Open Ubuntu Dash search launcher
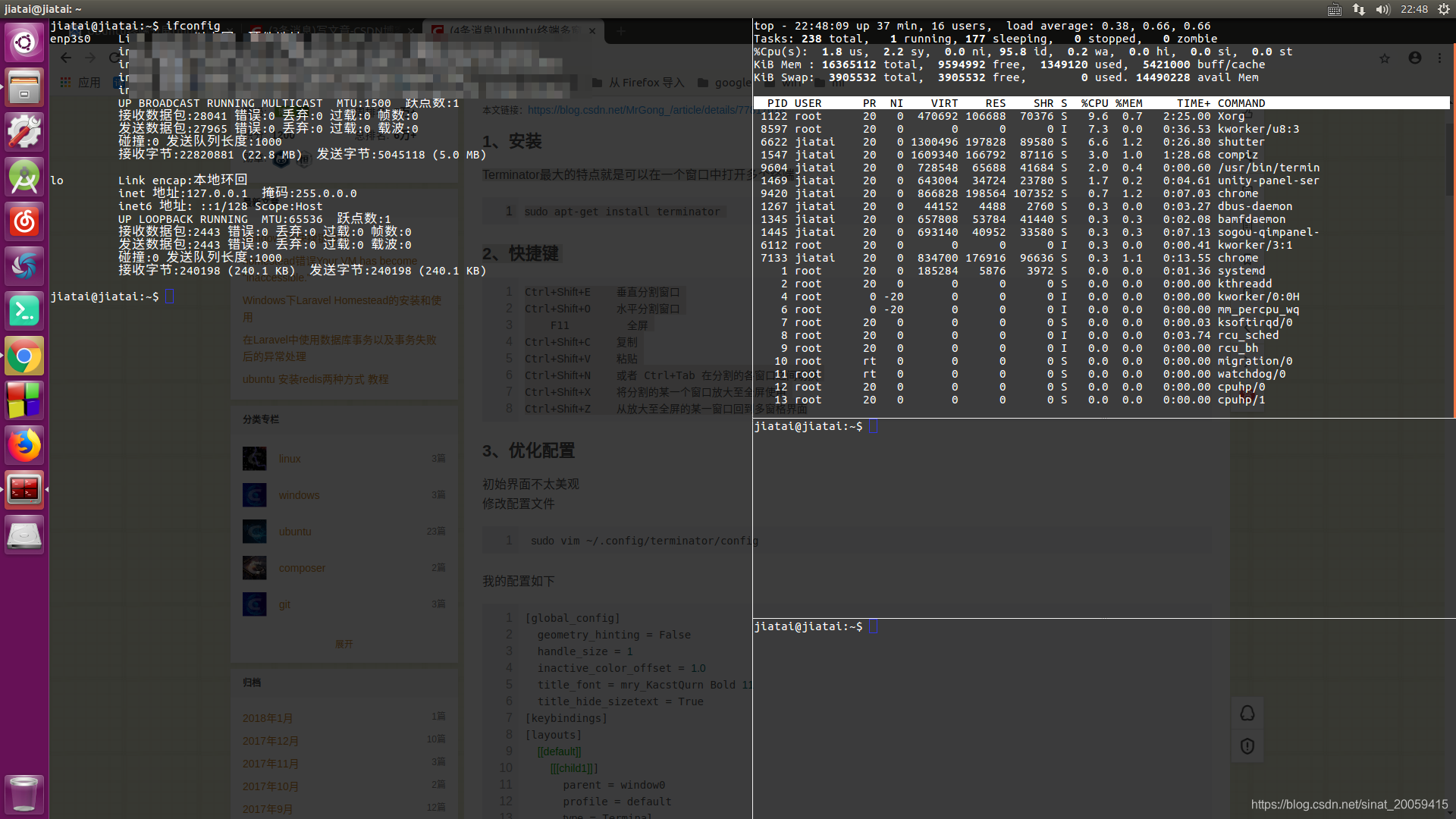 (24, 42)
